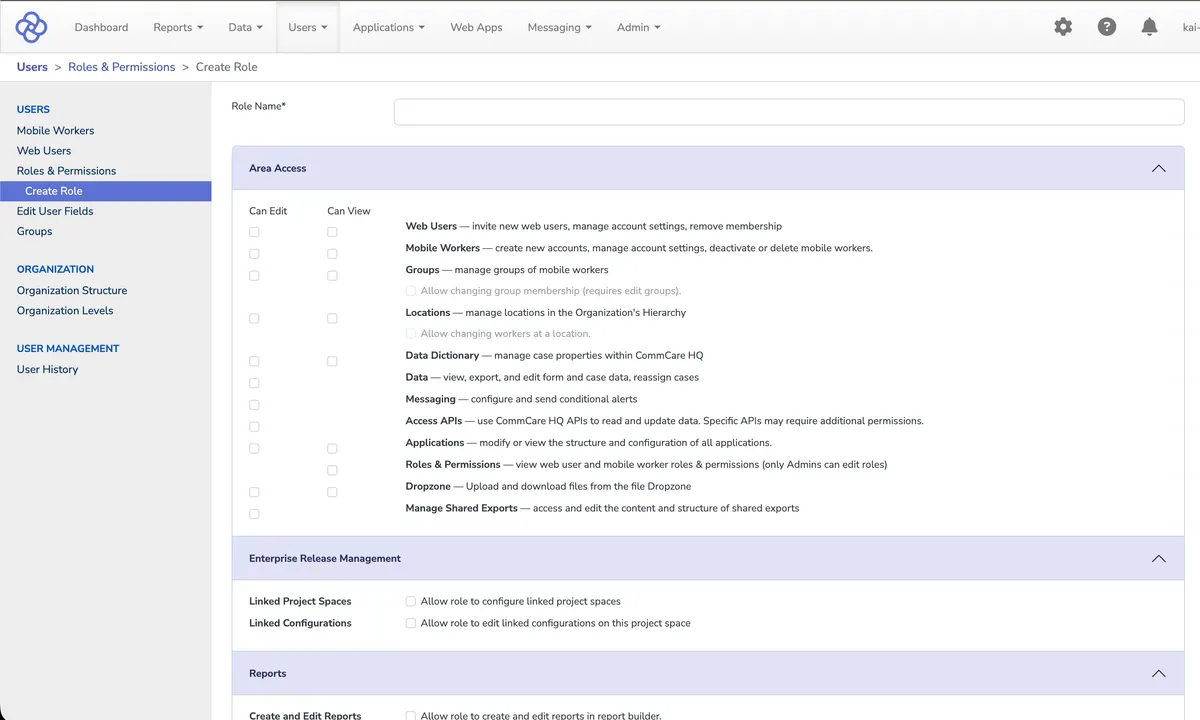The image size is (1200, 720).
Task: Enable Can Edit for Dropzone
Action: click(254, 492)
